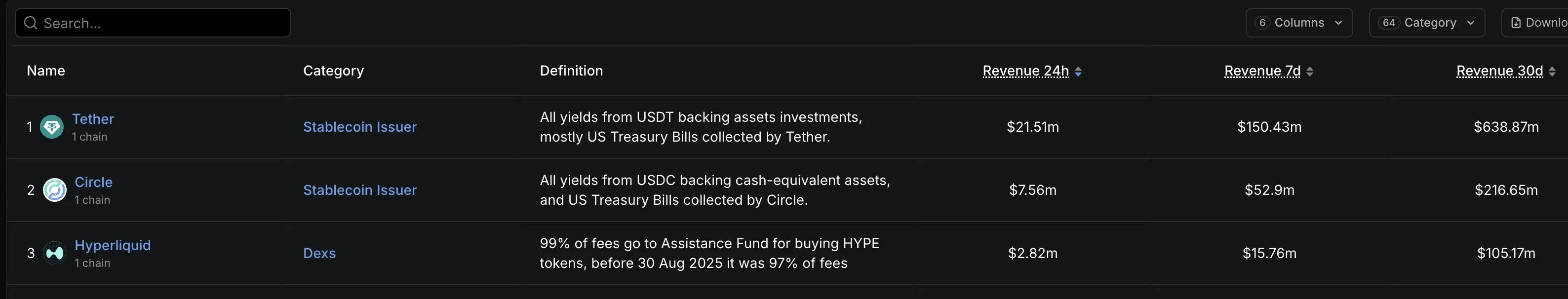The width and height of the screenshot is (1568, 299).
Task: Open the Dexs category link
Action: pyautogui.click(x=319, y=254)
